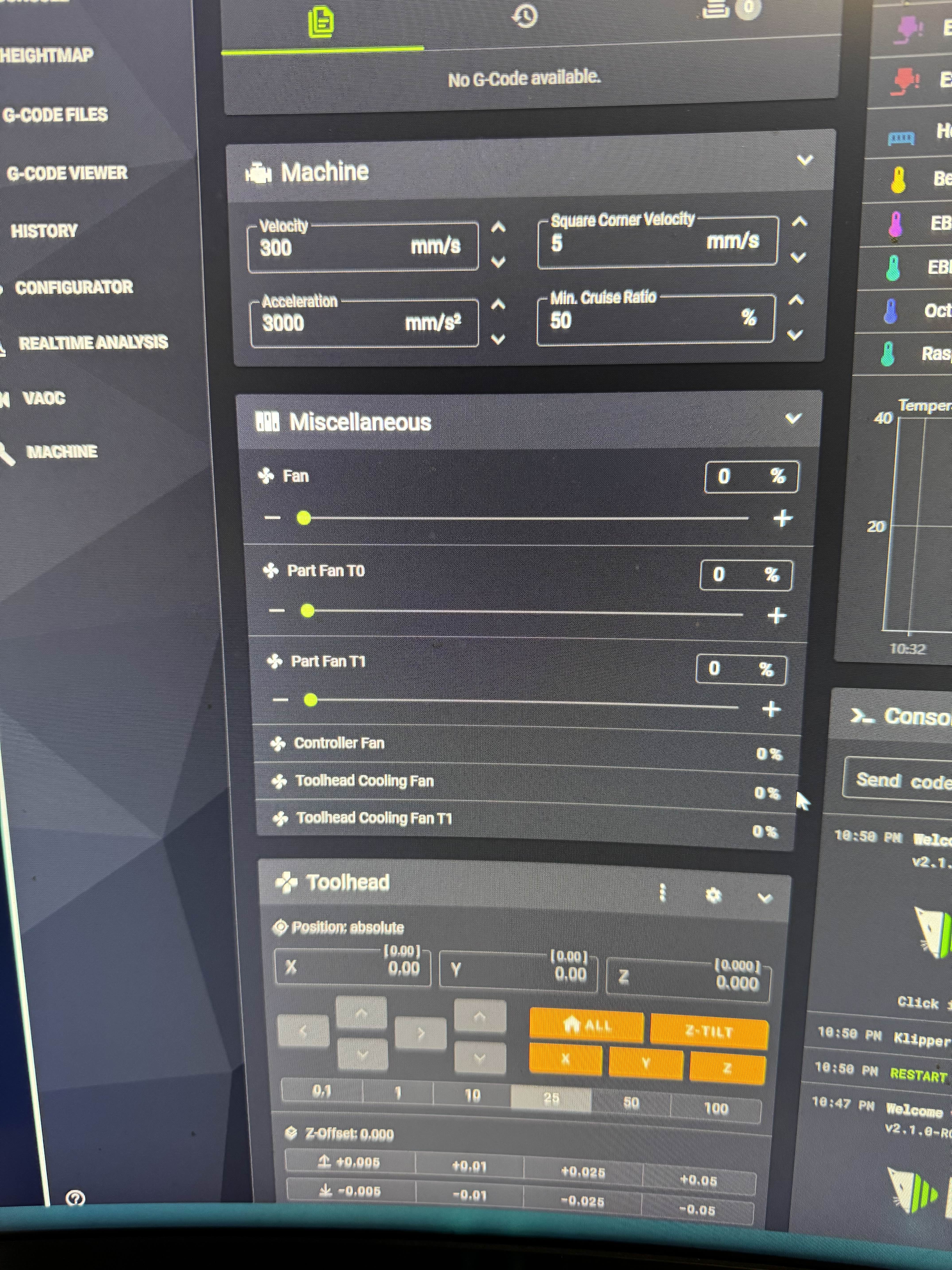Viewport: 952px width, 1270px height.
Task: Increase Square Corner Velocity up arrow
Action: 799,222
